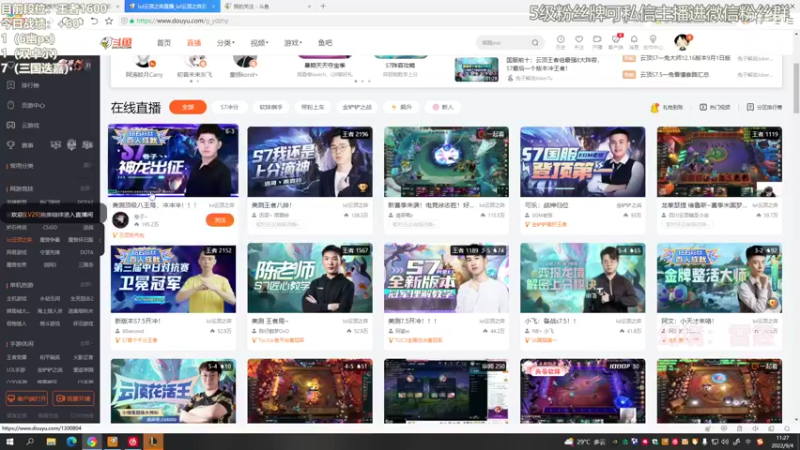
Task: Select the 直播 nav item
Action: click(194, 43)
